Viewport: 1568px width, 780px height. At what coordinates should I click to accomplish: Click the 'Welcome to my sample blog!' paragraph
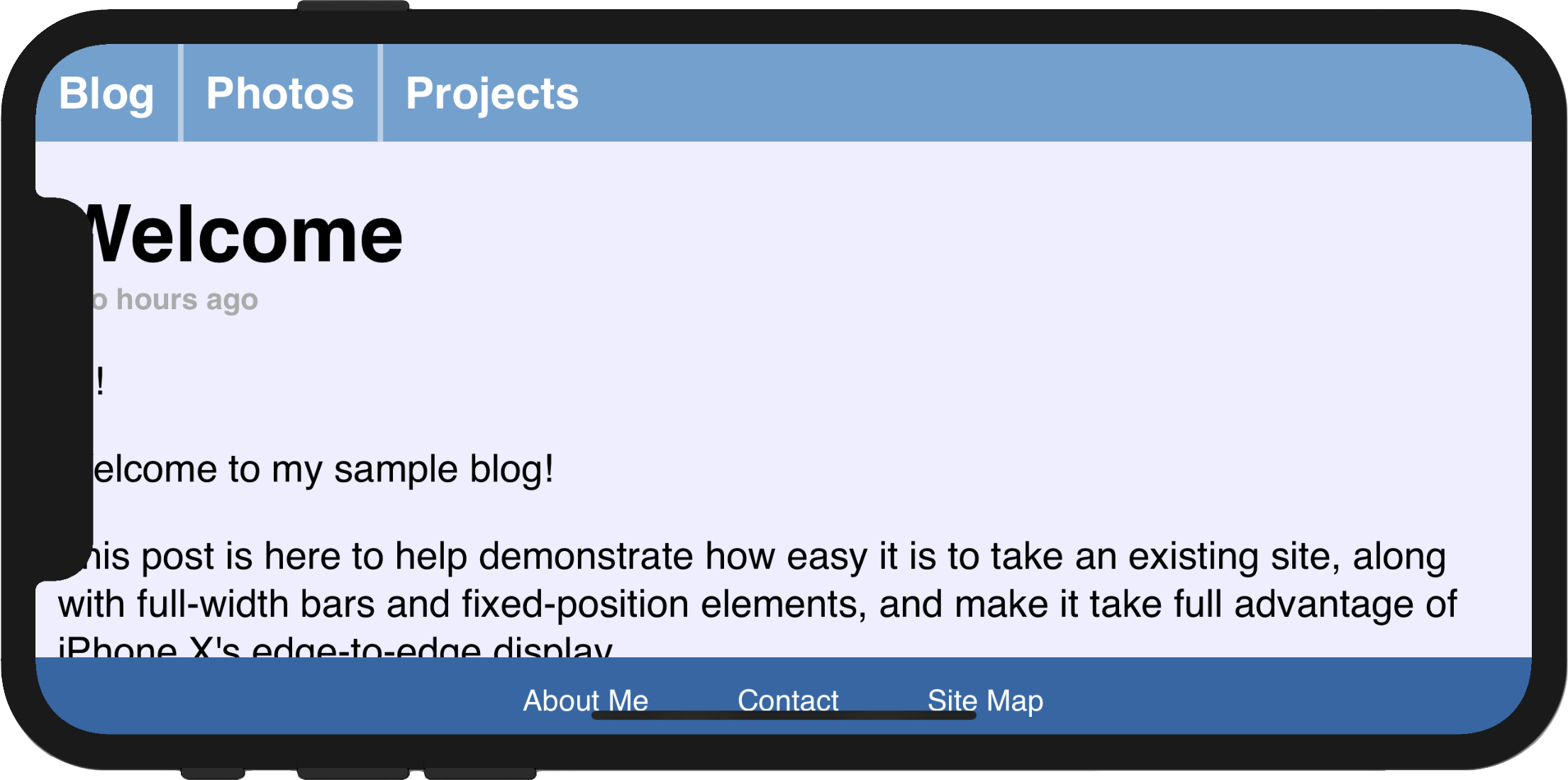323,469
